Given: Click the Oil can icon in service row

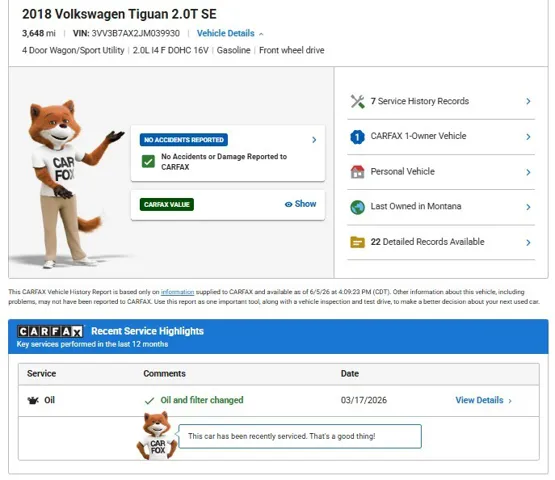Looking at the screenshot, I should (x=33, y=400).
